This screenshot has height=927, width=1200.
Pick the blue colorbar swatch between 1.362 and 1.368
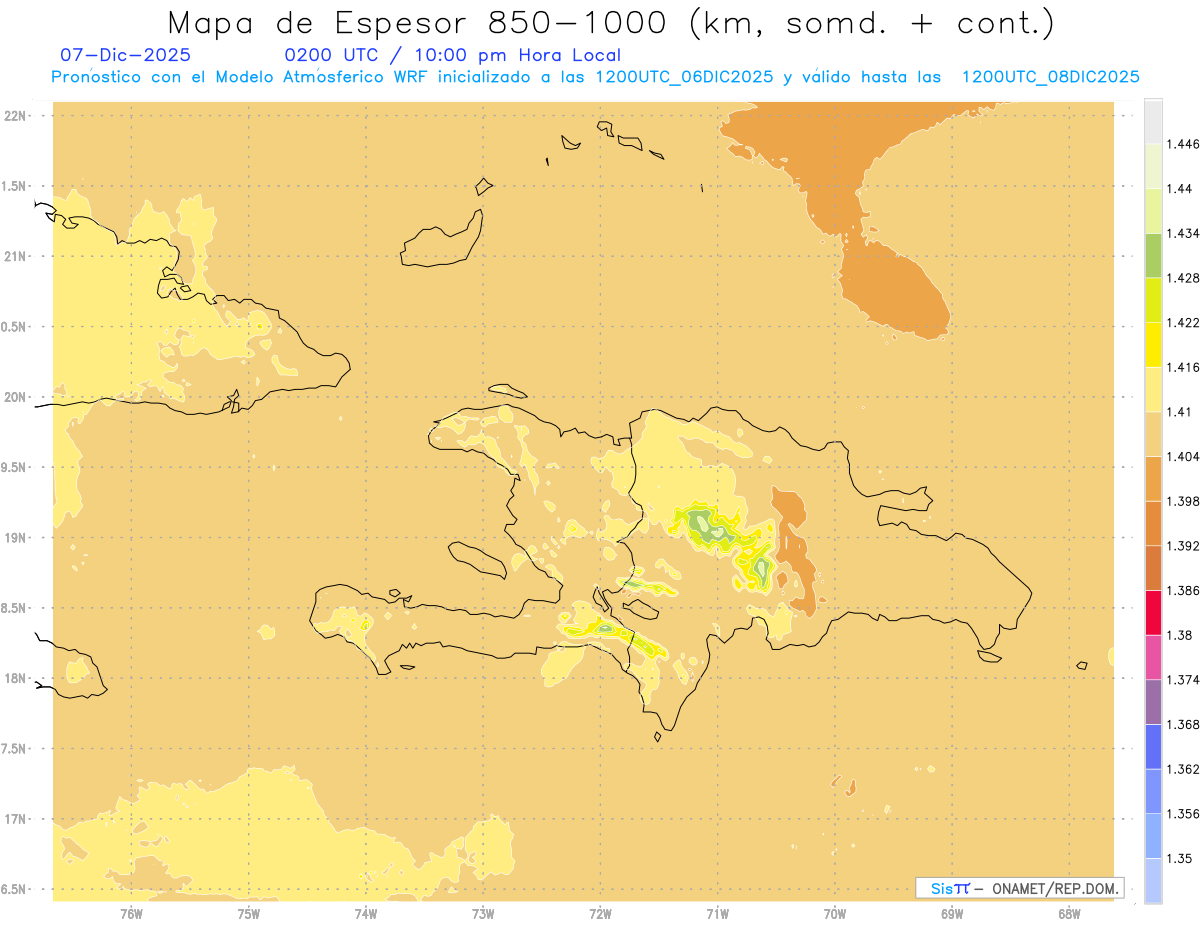click(1153, 746)
